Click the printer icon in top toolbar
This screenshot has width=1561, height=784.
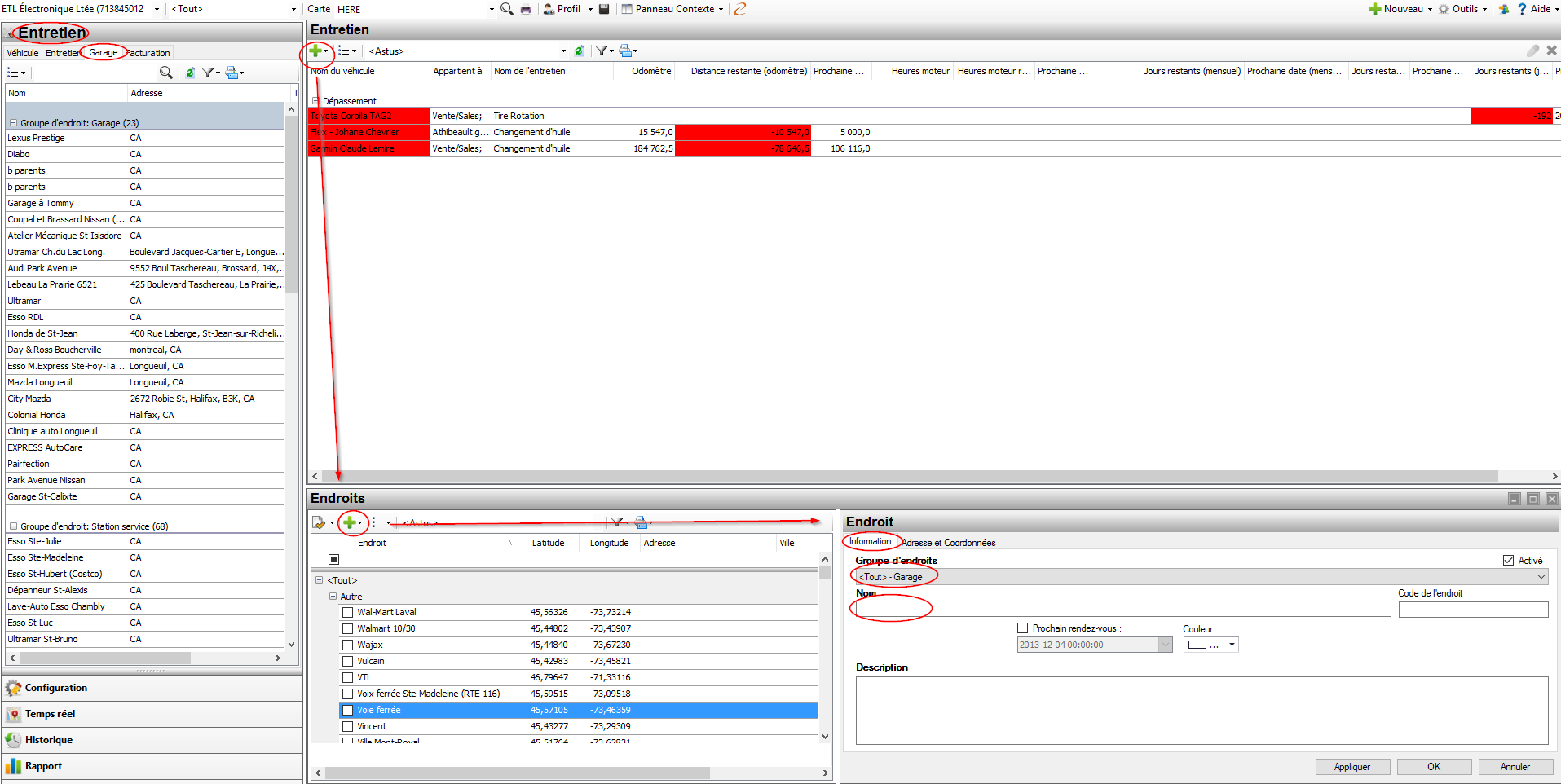click(526, 9)
